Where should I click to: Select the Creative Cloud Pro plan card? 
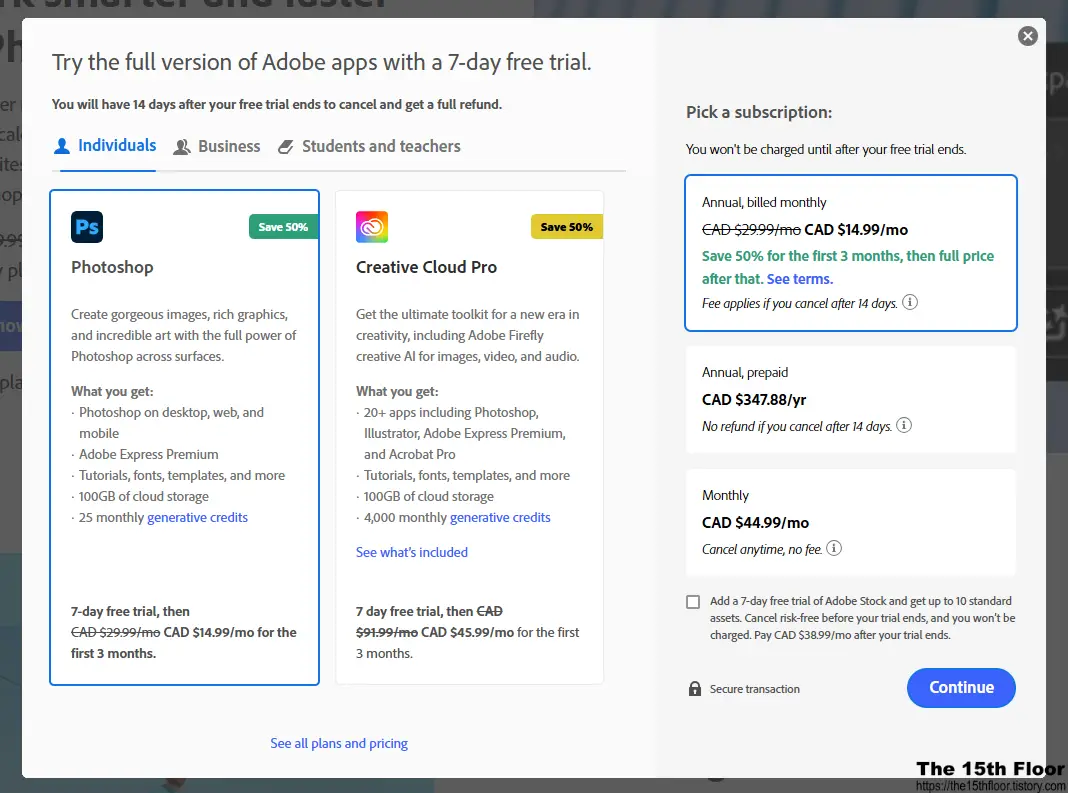[469, 437]
